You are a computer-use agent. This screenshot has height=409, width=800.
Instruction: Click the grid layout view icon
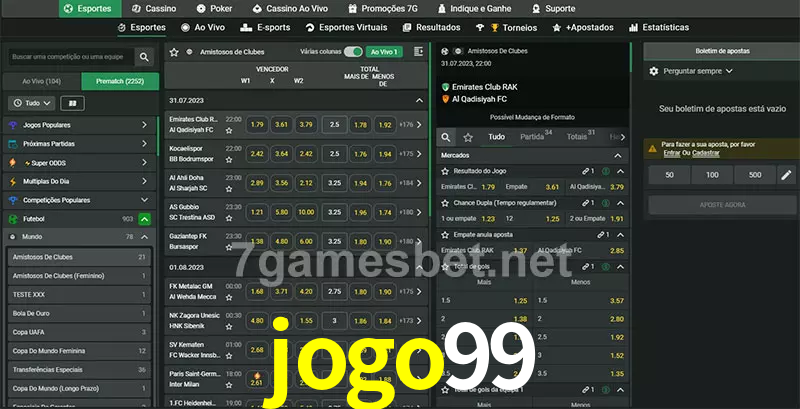pyautogui.click(x=72, y=103)
